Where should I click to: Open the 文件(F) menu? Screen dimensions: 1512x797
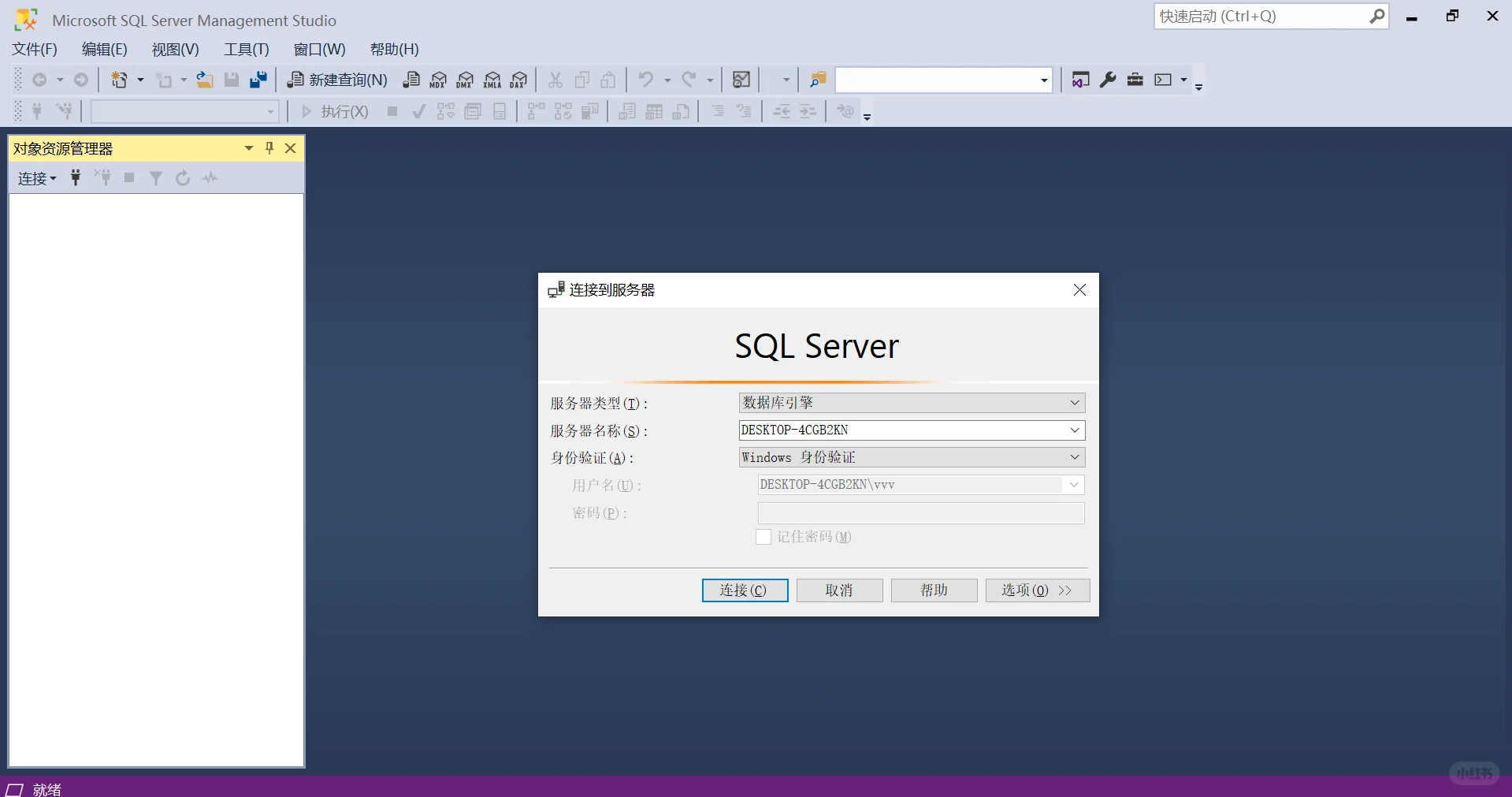click(34, 49)
